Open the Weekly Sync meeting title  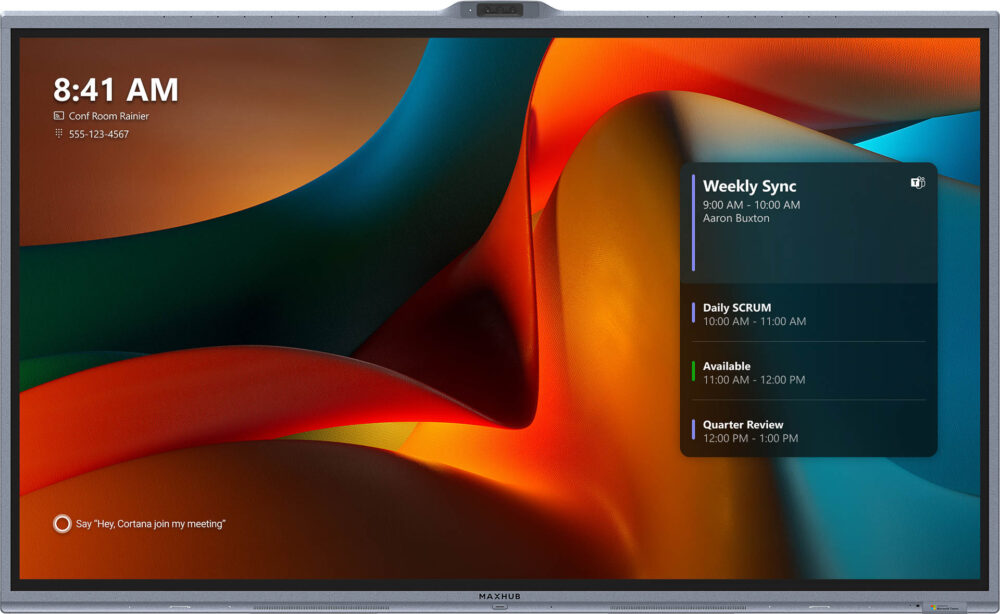[x=749, y=186]
